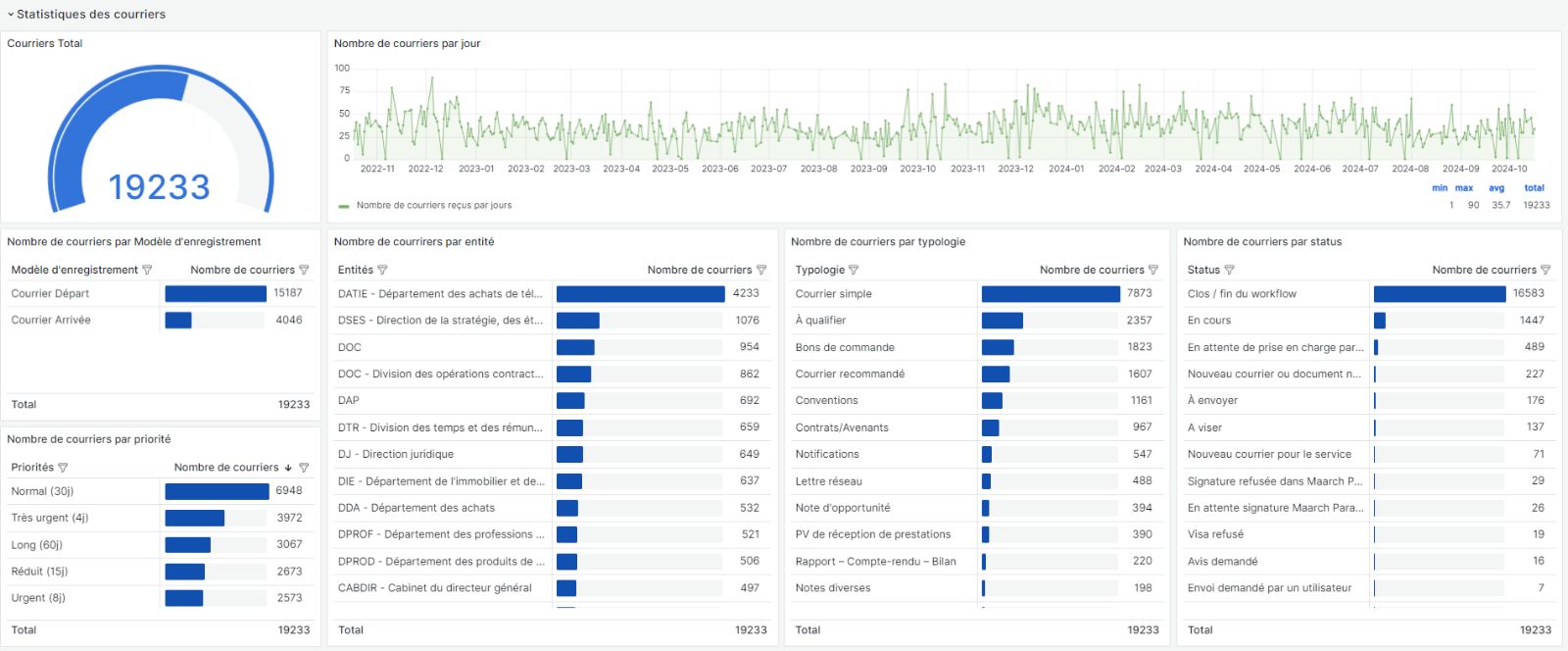Open the Status column filter icon
Screen dimensions: 1568x651
pyautogui.click(x=1229, y=270)
